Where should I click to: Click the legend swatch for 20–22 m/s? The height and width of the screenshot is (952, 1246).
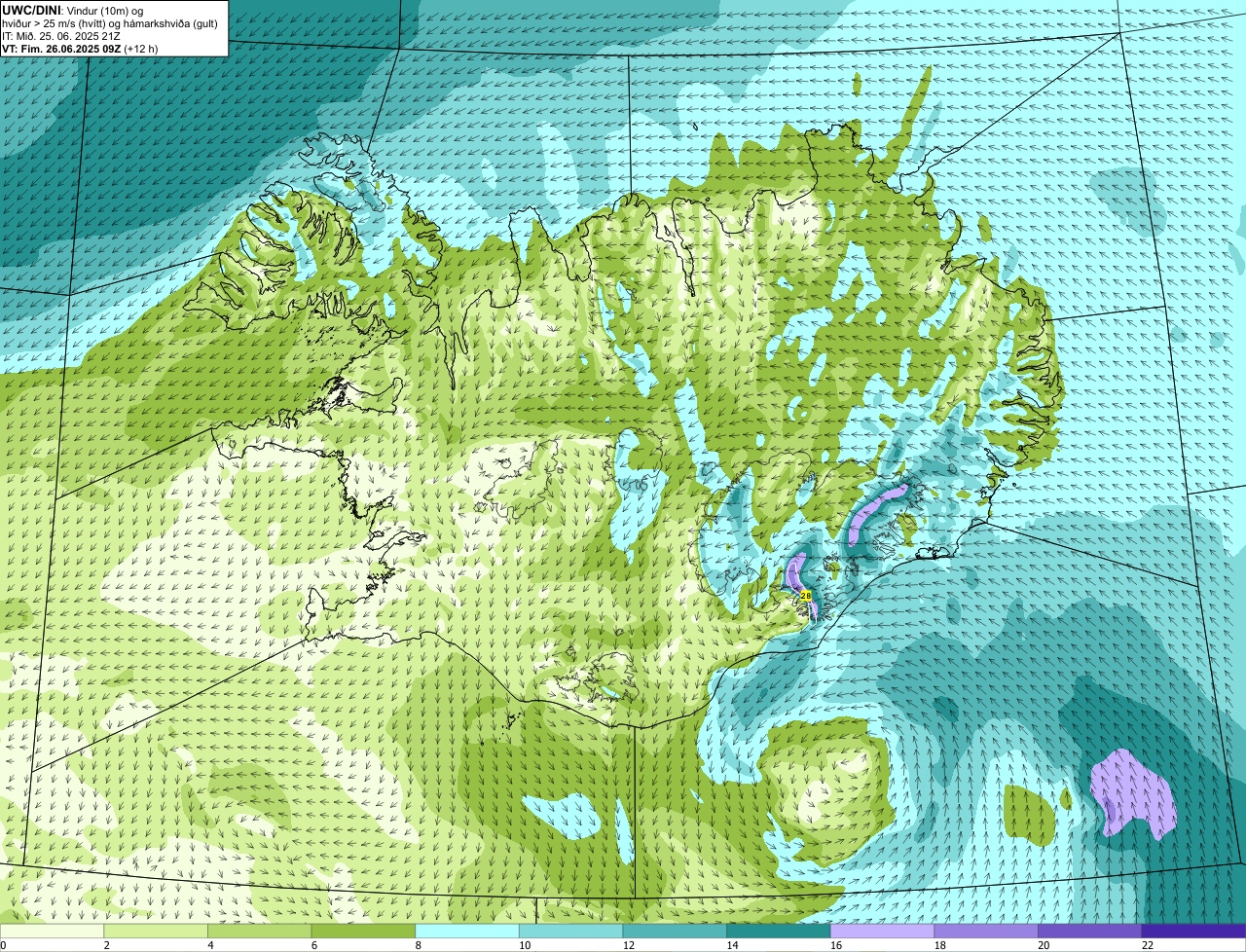pos(1090,931)
